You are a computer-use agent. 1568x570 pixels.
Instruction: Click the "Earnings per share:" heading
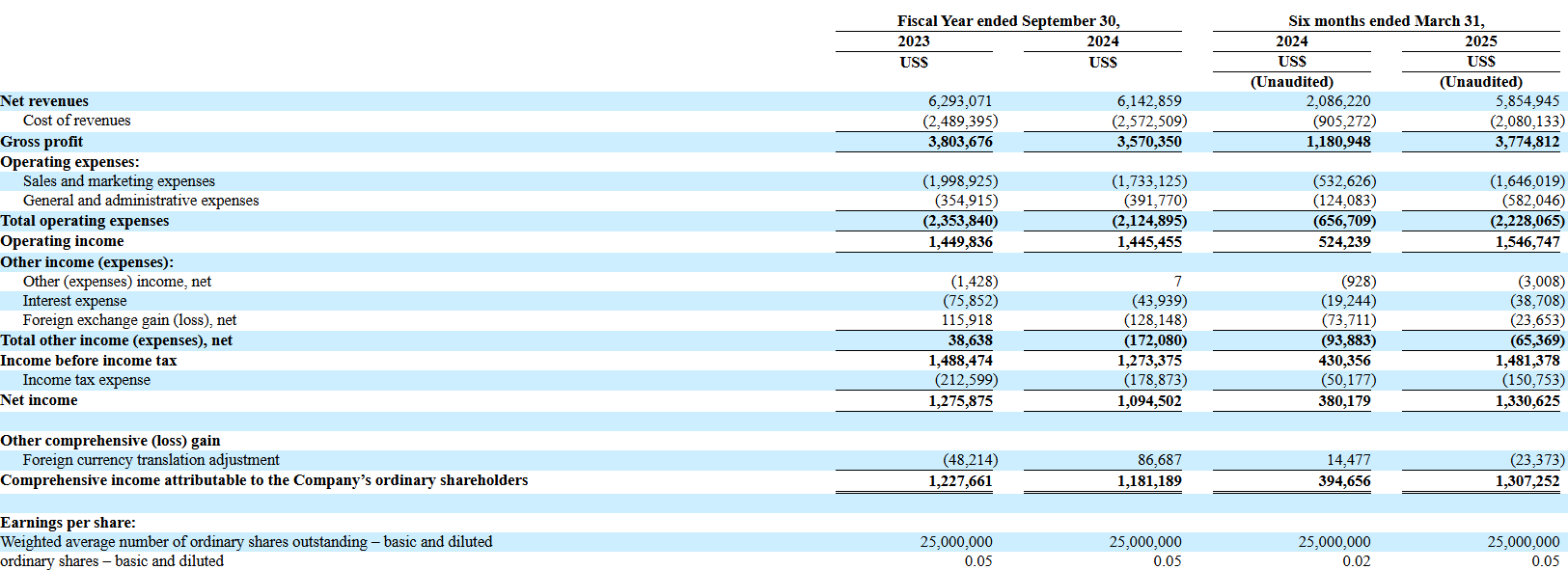tap(68, 523)
